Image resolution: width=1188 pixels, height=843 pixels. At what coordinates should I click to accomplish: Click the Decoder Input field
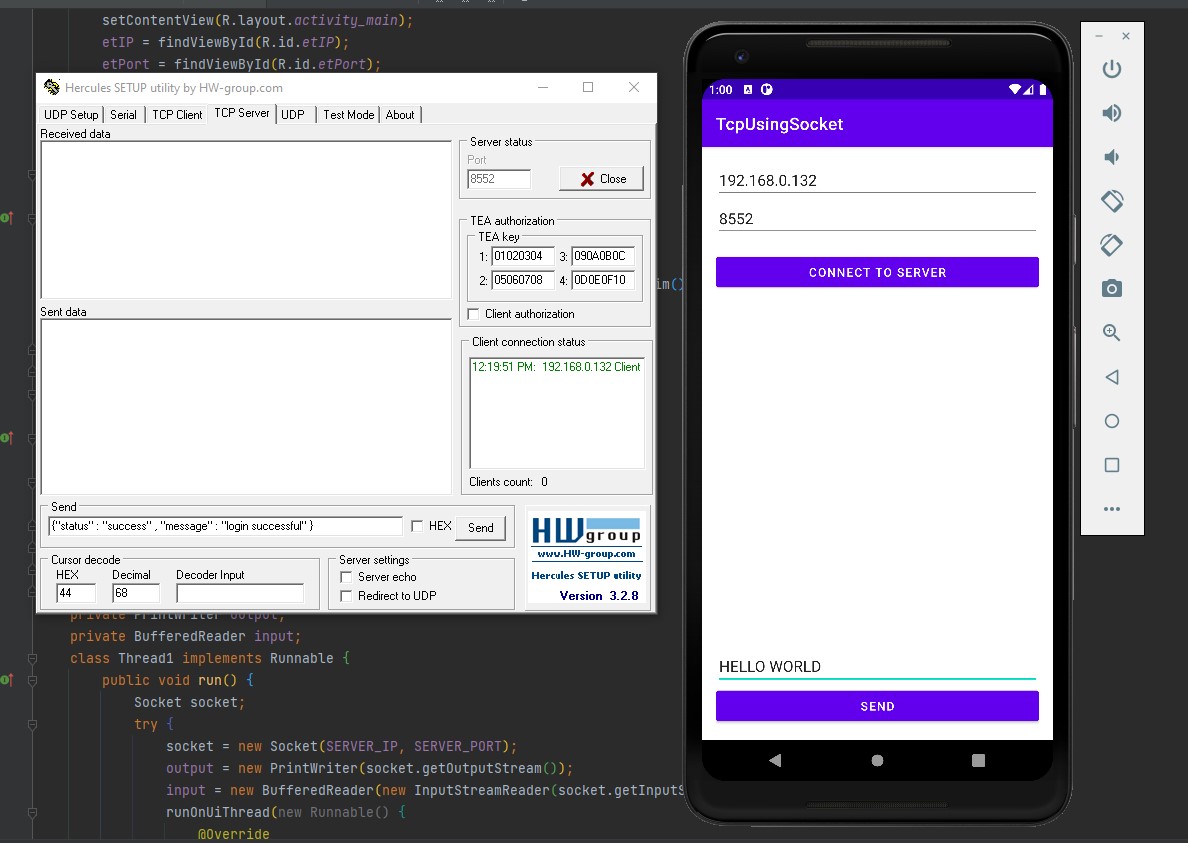click(x=239, y=593)
